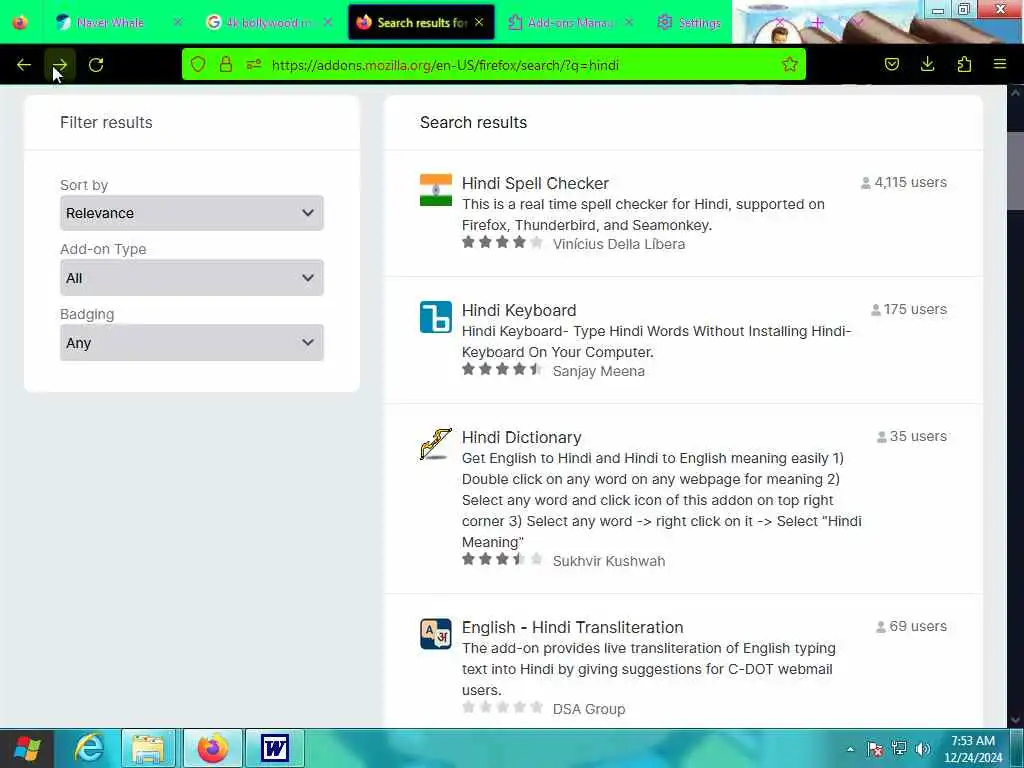The height and width of the screenshot is (768, 1024).
Task: Open the Badging dropdown
Action: point(192,343)
